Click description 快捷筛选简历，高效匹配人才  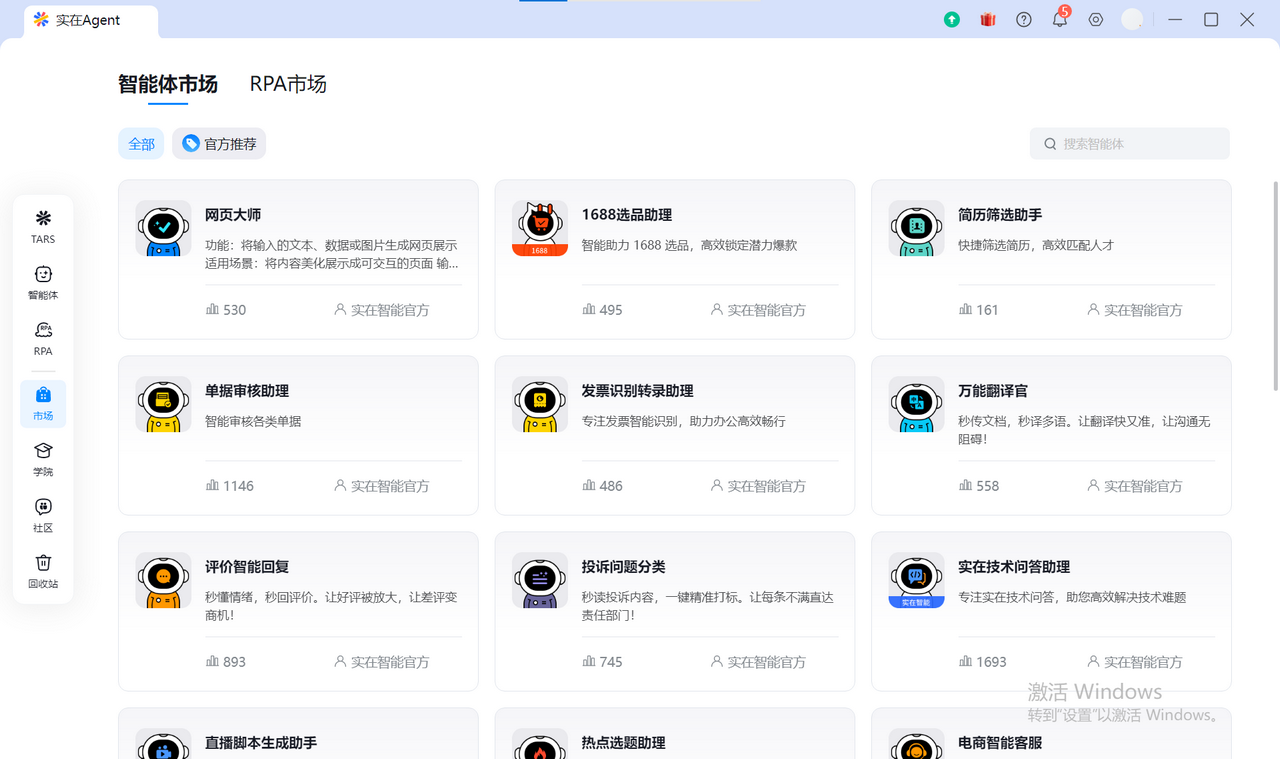point(1036,245)
